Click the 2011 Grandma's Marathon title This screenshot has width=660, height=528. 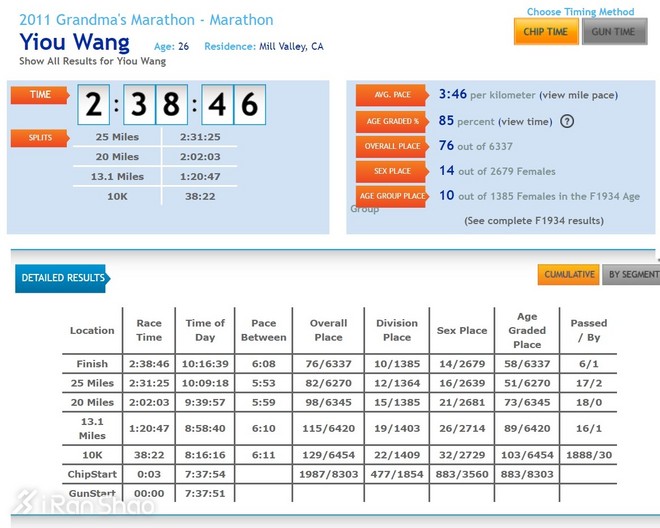pos(146,20)
